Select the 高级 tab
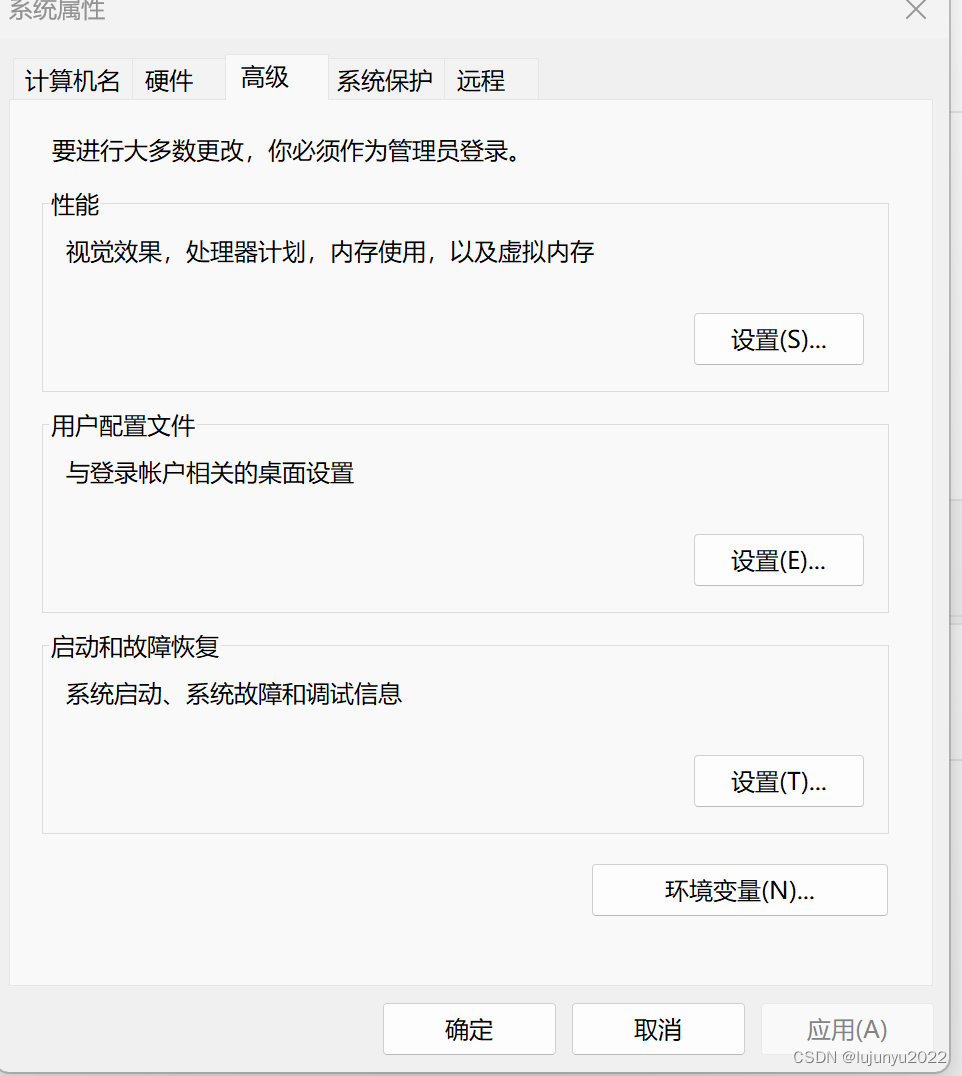This screenshot has width=962, height=1076. point(277,78)
